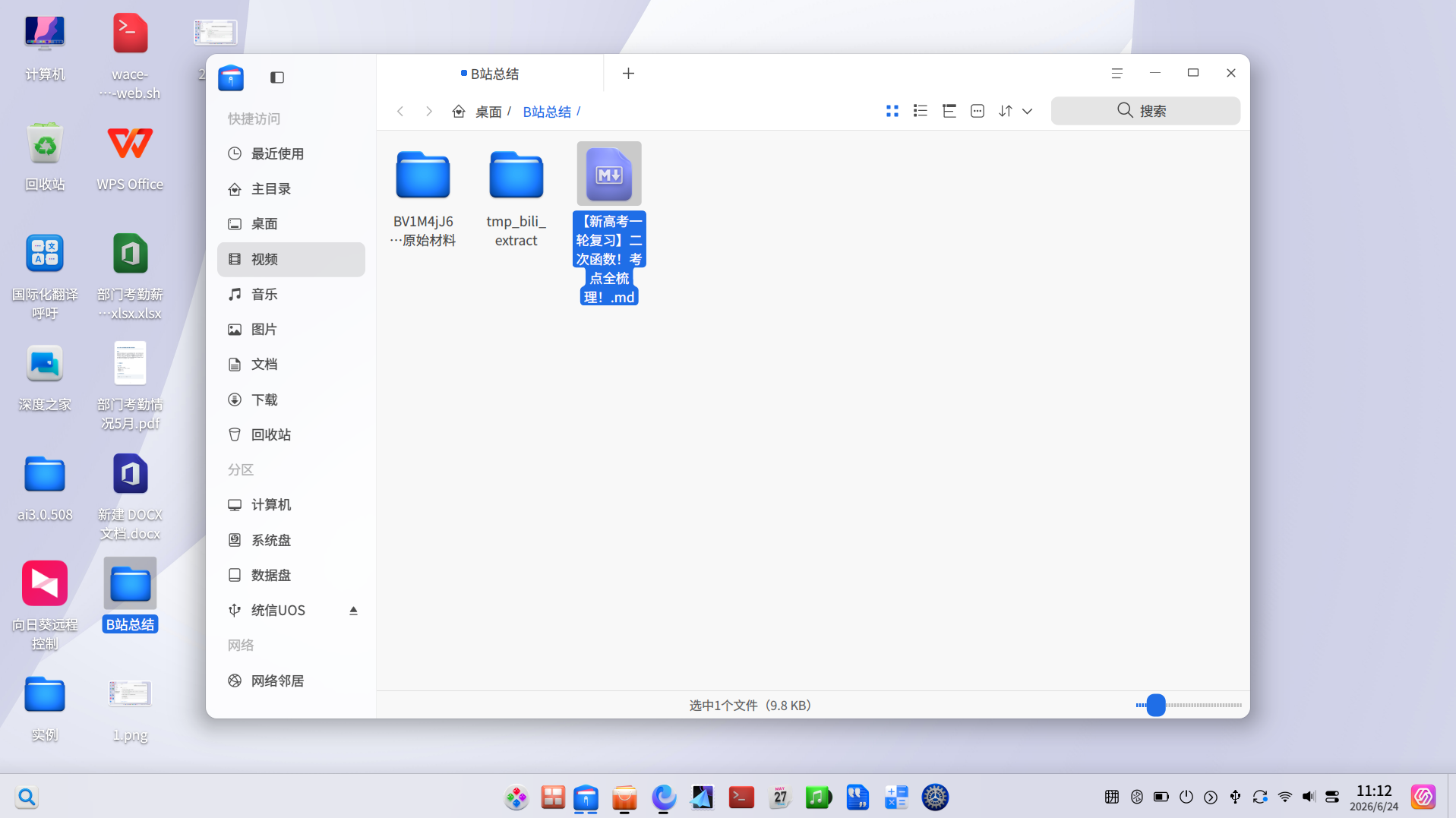Open the sort order dropdown
The width and height of the screenshot is (1456, 818).
click(x=1006, y=111)
